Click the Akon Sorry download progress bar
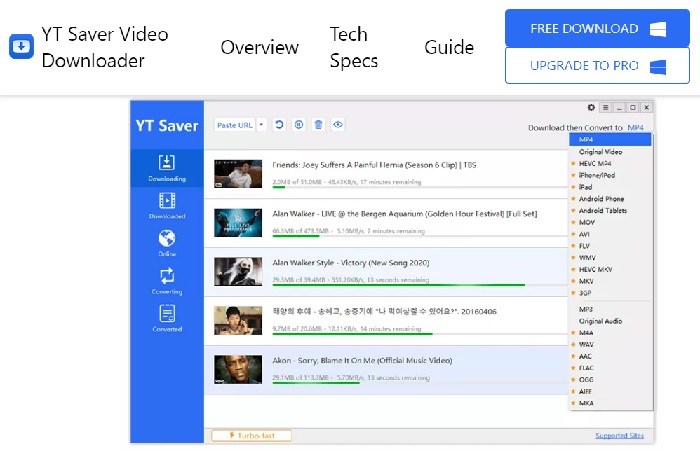Image resolution: width=700 pixels, height=451 pixels. coord(420,383)
